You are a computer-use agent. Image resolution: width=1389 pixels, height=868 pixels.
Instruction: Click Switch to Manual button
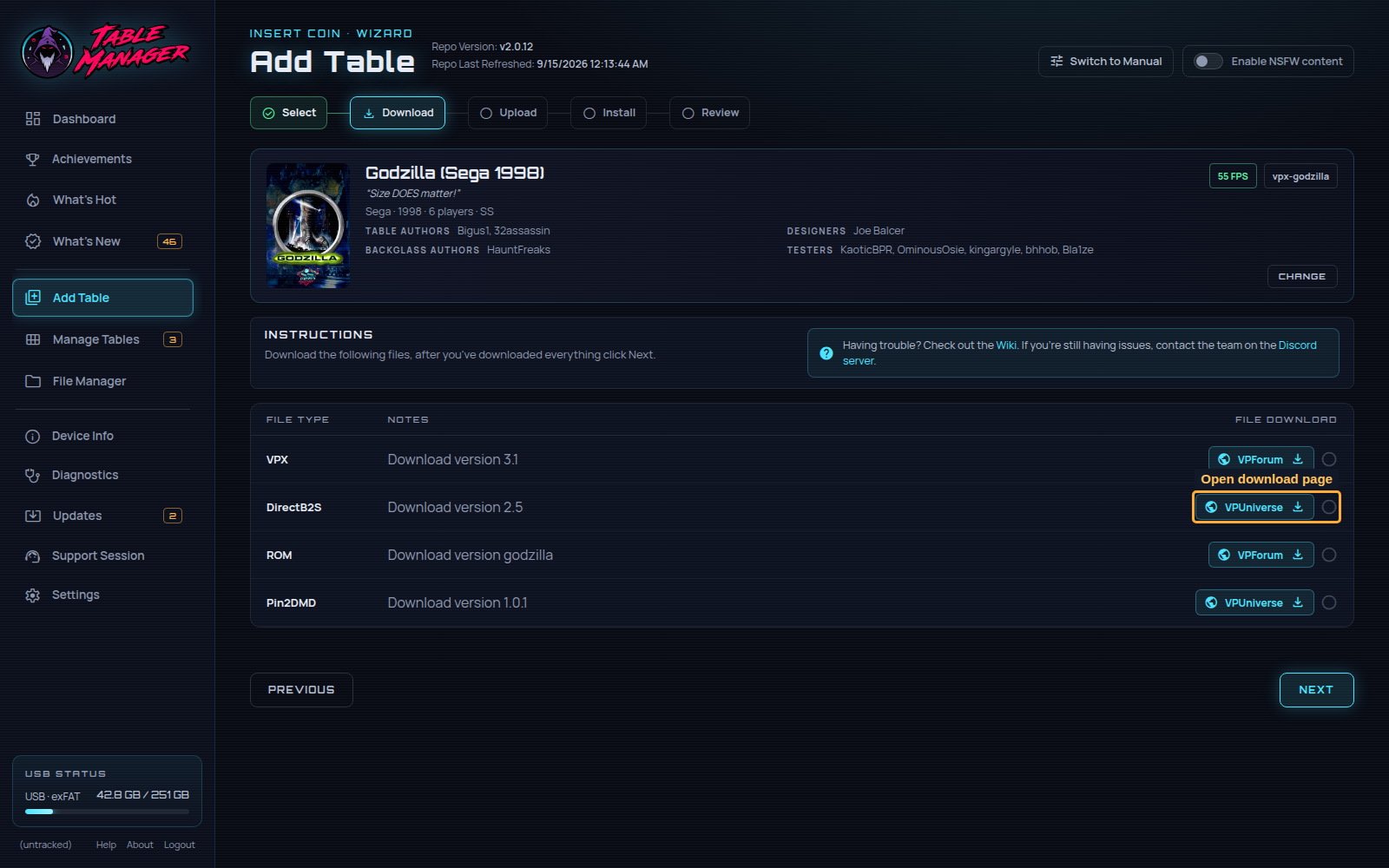point(1106,62)
